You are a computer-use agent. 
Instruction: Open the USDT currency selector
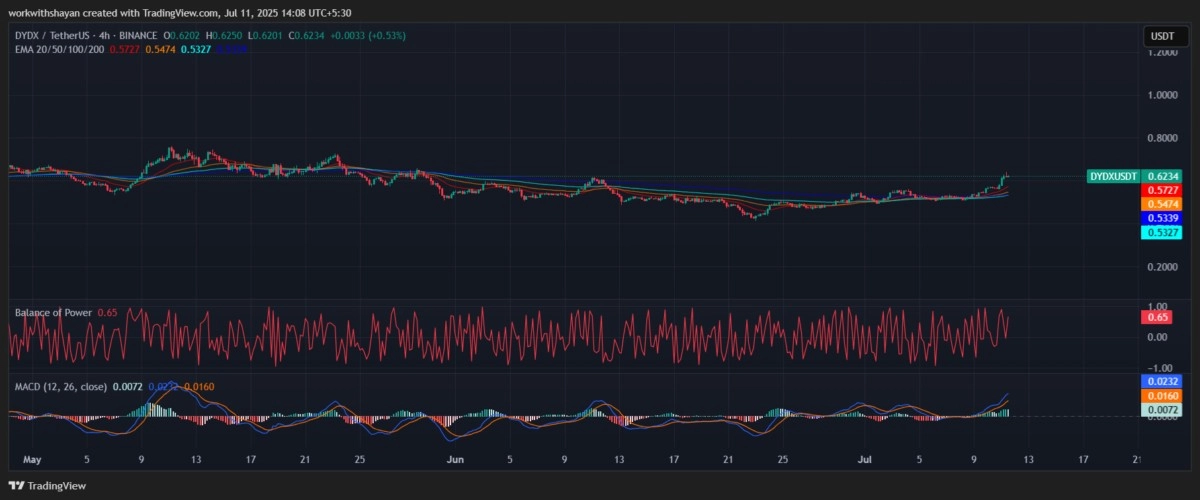point(1162,36)
